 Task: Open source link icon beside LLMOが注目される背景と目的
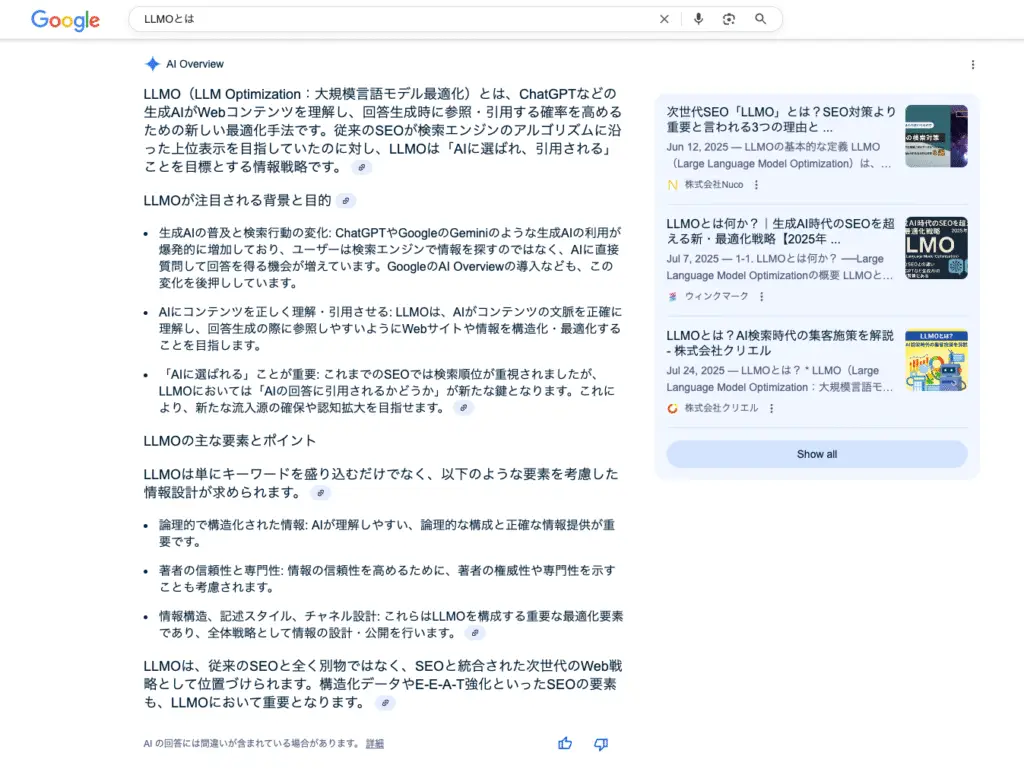346,200
